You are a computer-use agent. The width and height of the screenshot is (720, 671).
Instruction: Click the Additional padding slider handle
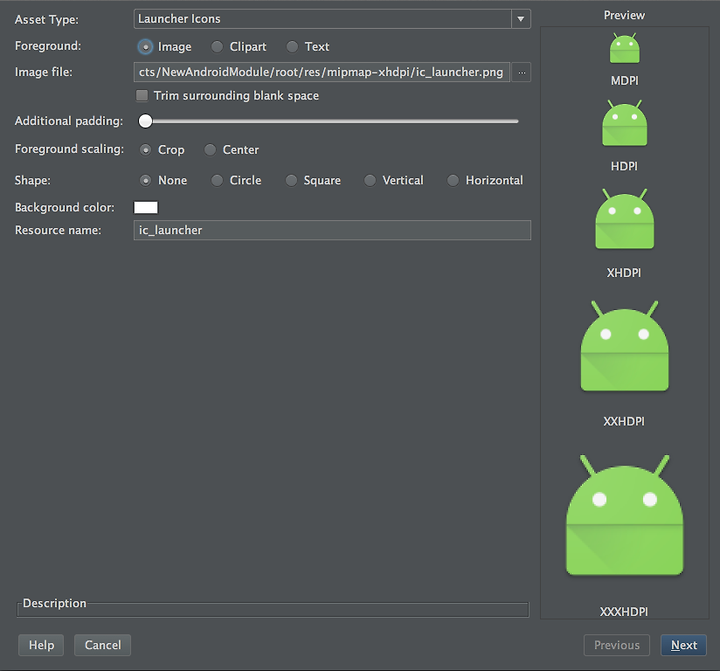tap(146, 121)
